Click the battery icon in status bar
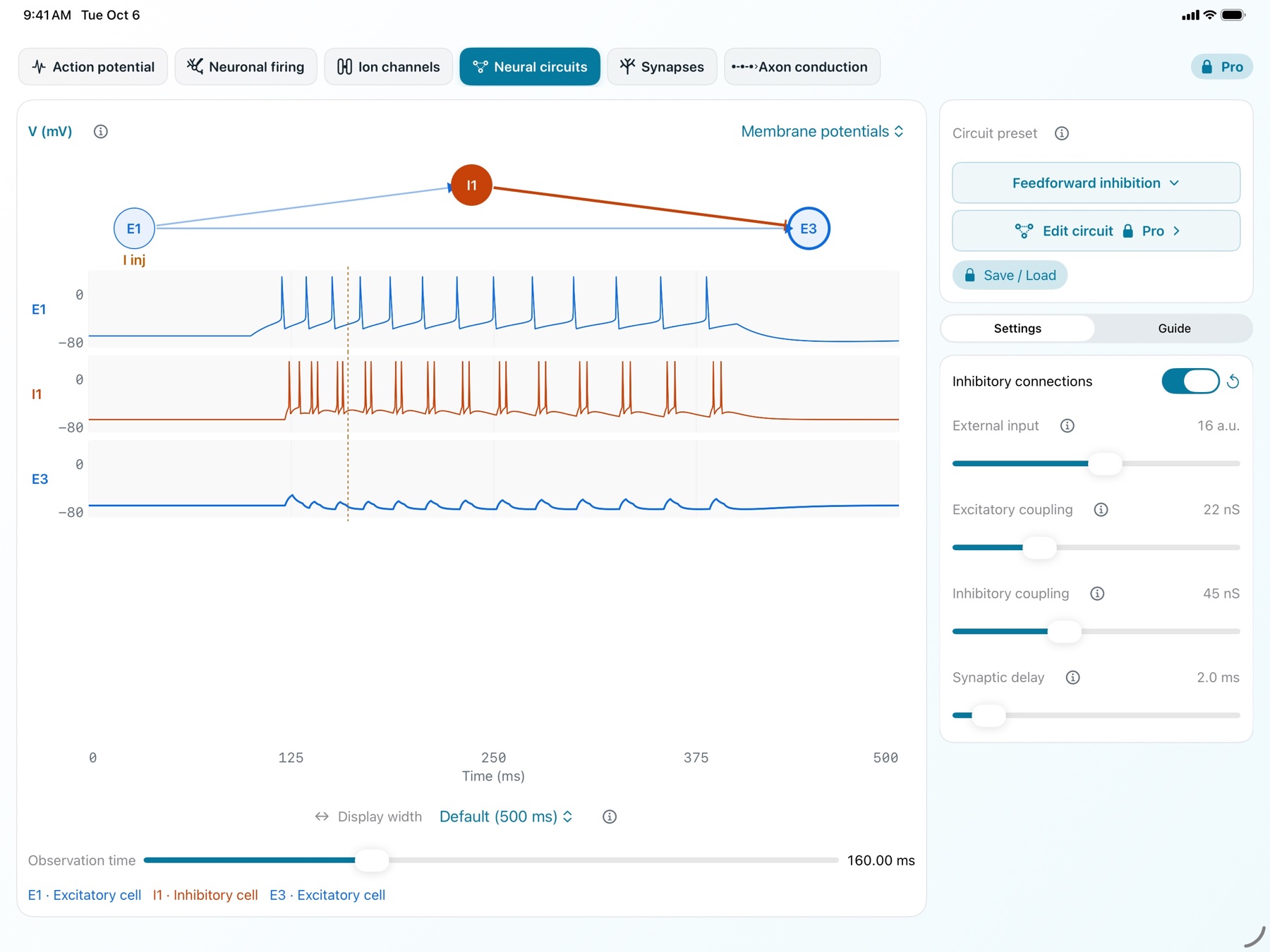This screenshot has width=1270, height=952. click(1233, 15)
